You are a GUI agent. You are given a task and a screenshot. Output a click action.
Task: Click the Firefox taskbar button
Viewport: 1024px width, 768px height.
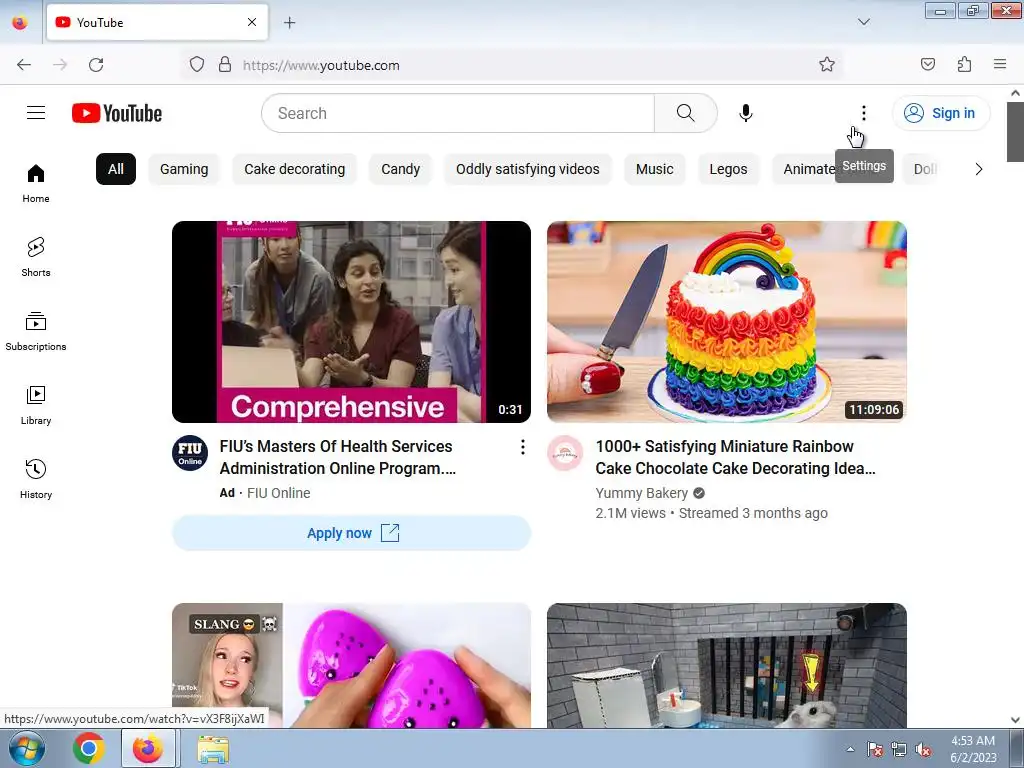148,748
